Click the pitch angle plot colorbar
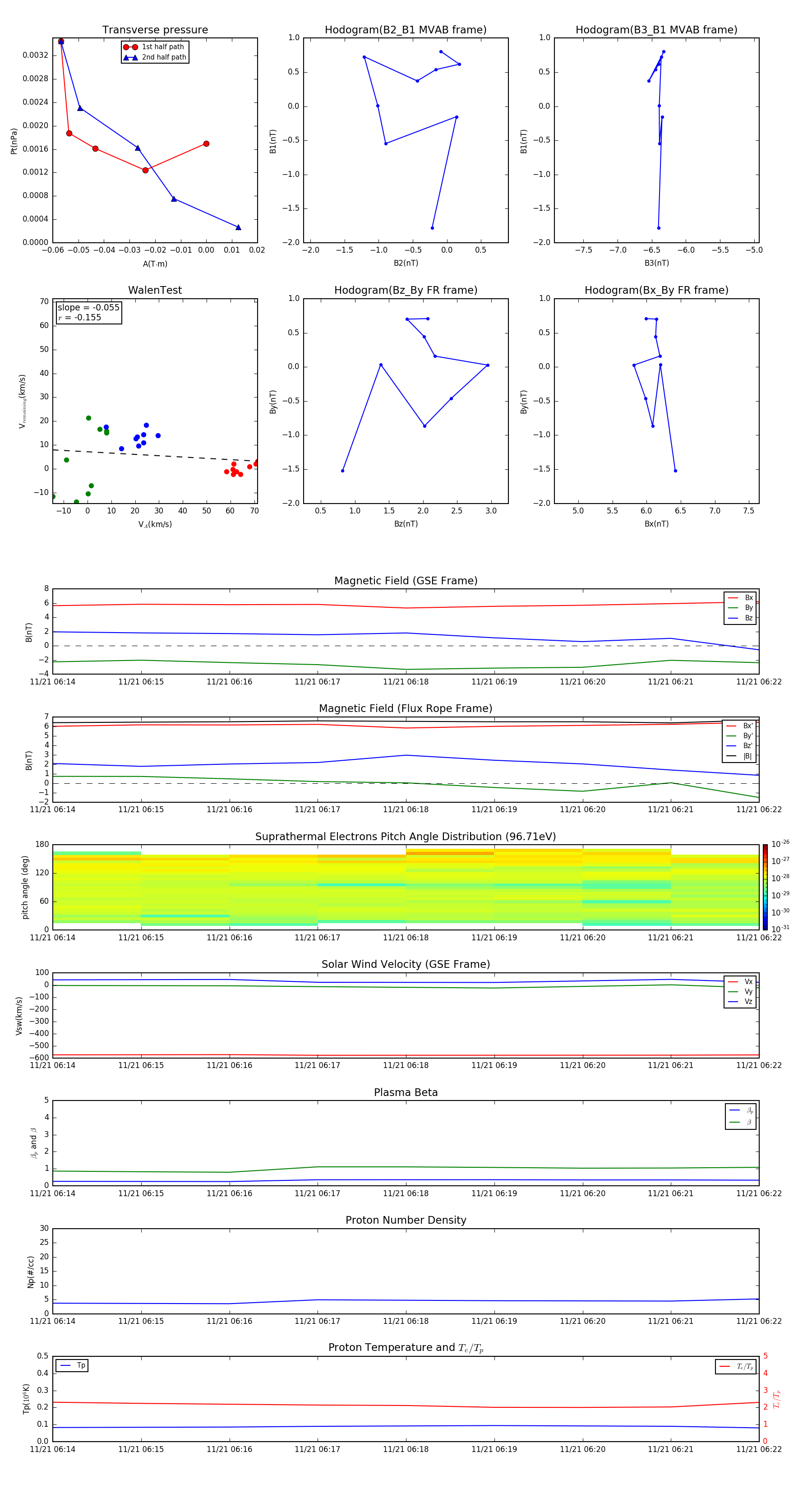This screenshot has width=812, height=1489. 765,887
